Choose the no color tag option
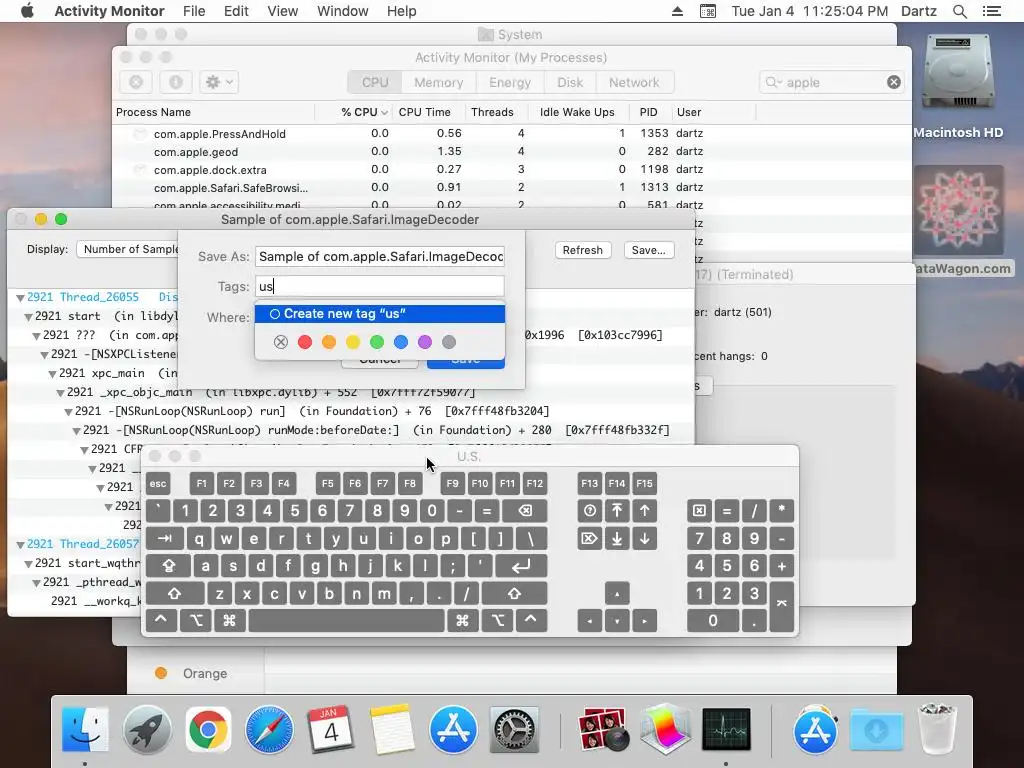This screenshot has width=1024, height=768. coord(280,342)
